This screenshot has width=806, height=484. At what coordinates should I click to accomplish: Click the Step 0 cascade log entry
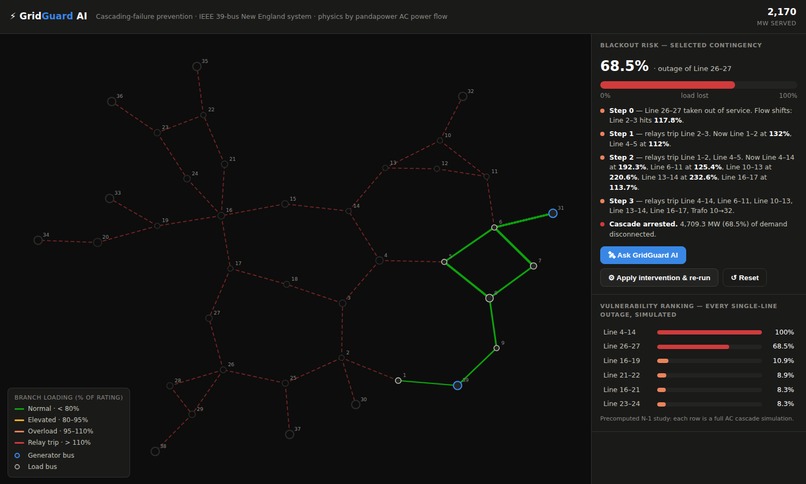point(698,115)
